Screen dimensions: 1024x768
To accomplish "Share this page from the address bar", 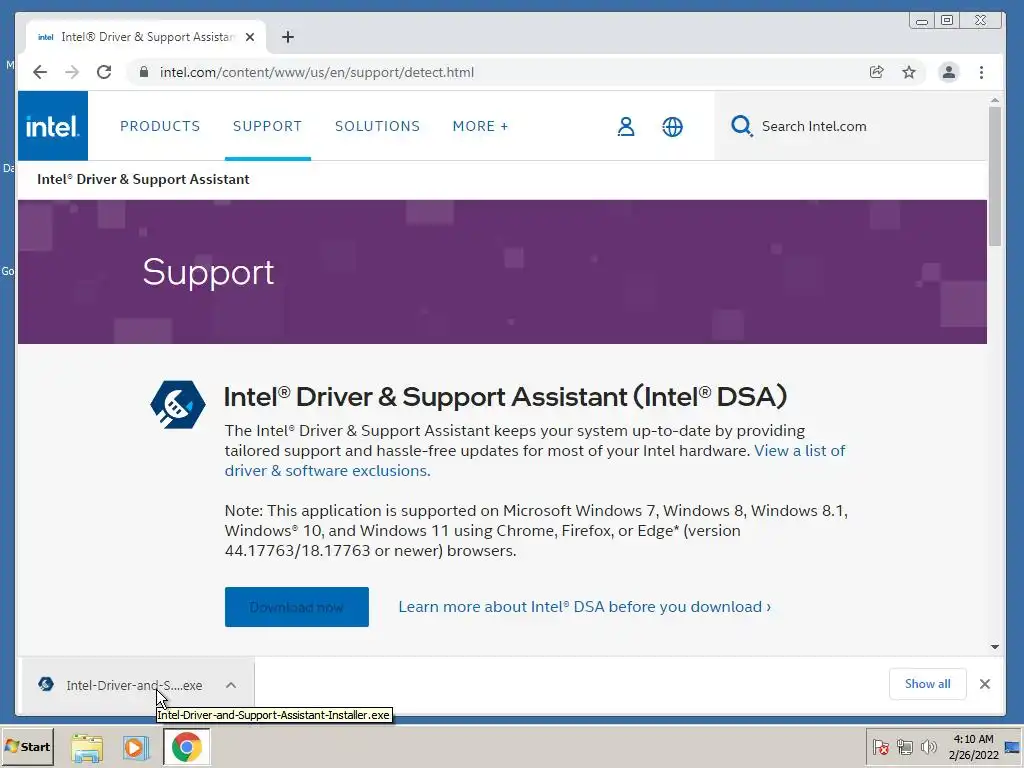I will pyautogui.click(x=876, y=72).
